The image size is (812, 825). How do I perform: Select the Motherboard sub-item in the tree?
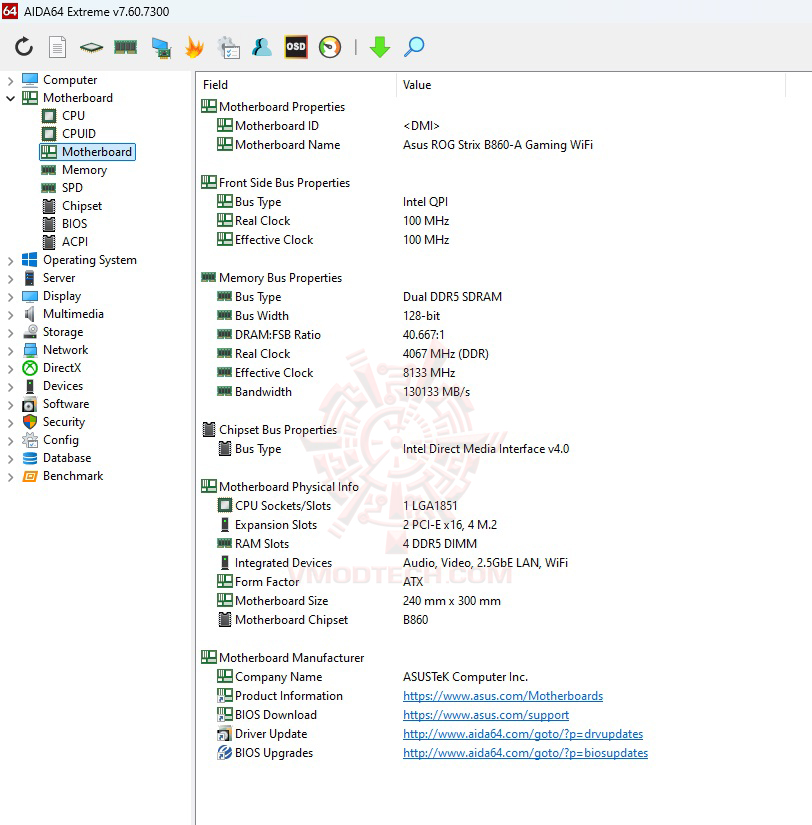click(87, 152)
